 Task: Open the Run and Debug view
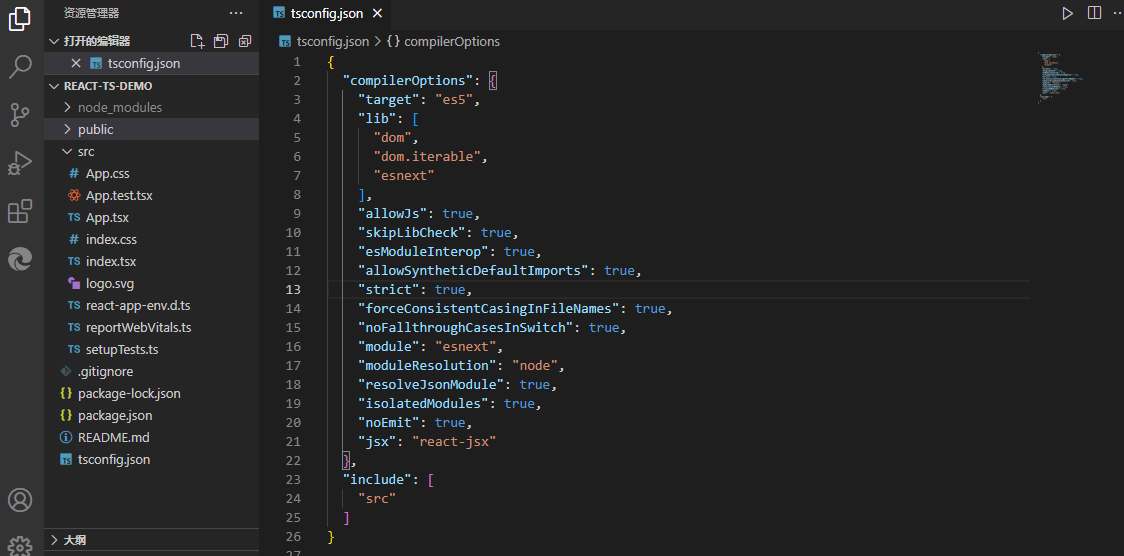pos(20,163)
